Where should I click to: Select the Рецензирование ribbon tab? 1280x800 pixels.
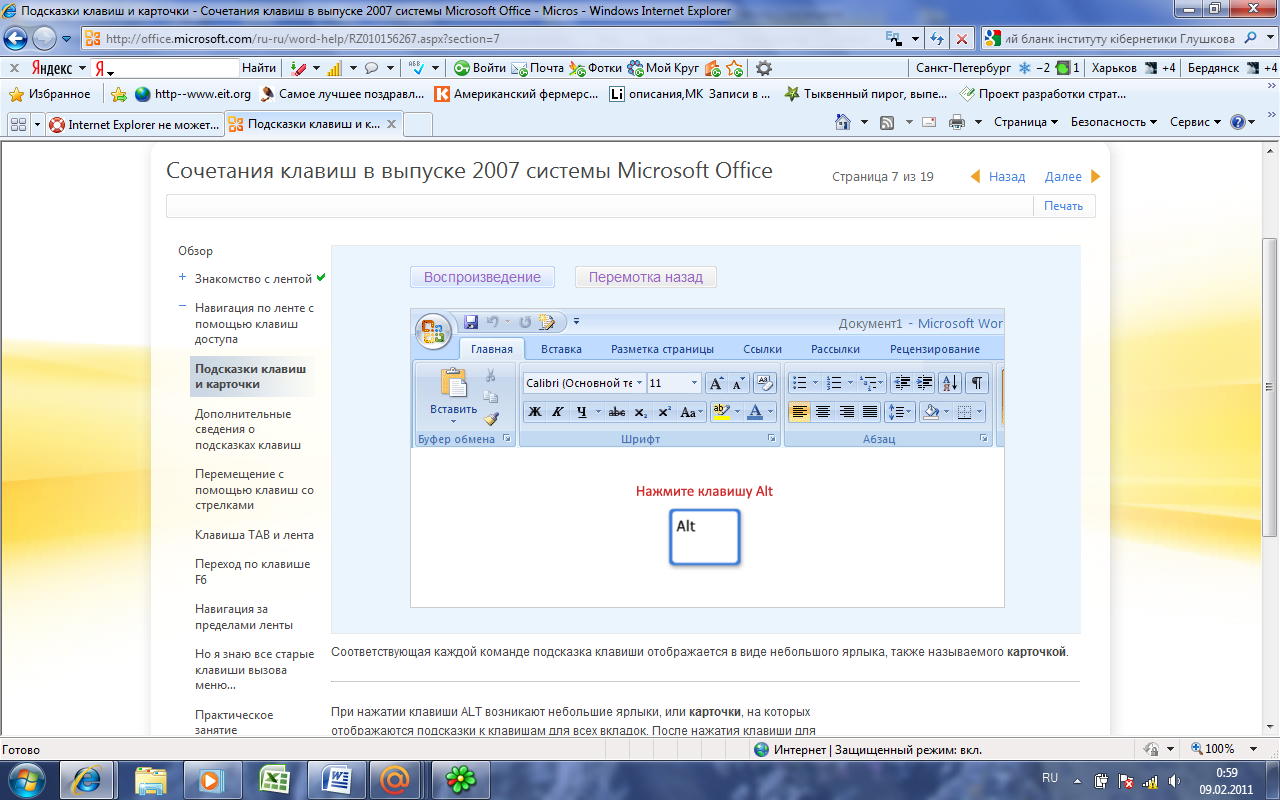(x=935, y=349)
